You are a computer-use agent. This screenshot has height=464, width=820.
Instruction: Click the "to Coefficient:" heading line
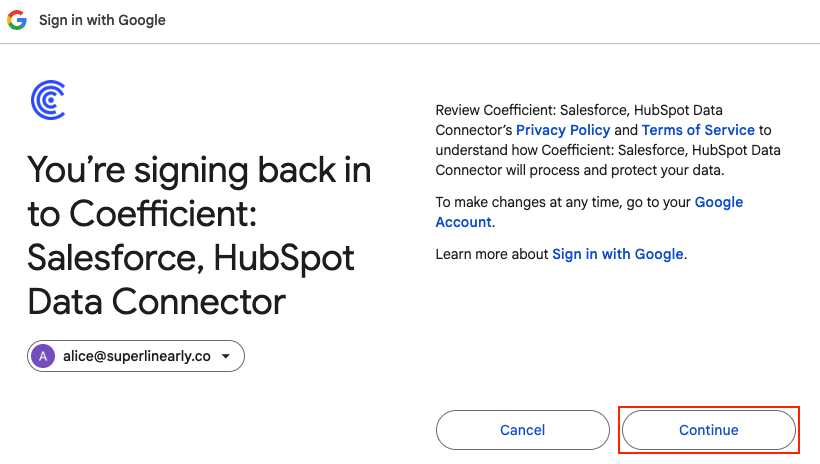pyautogui.click(x=157, y=215)
